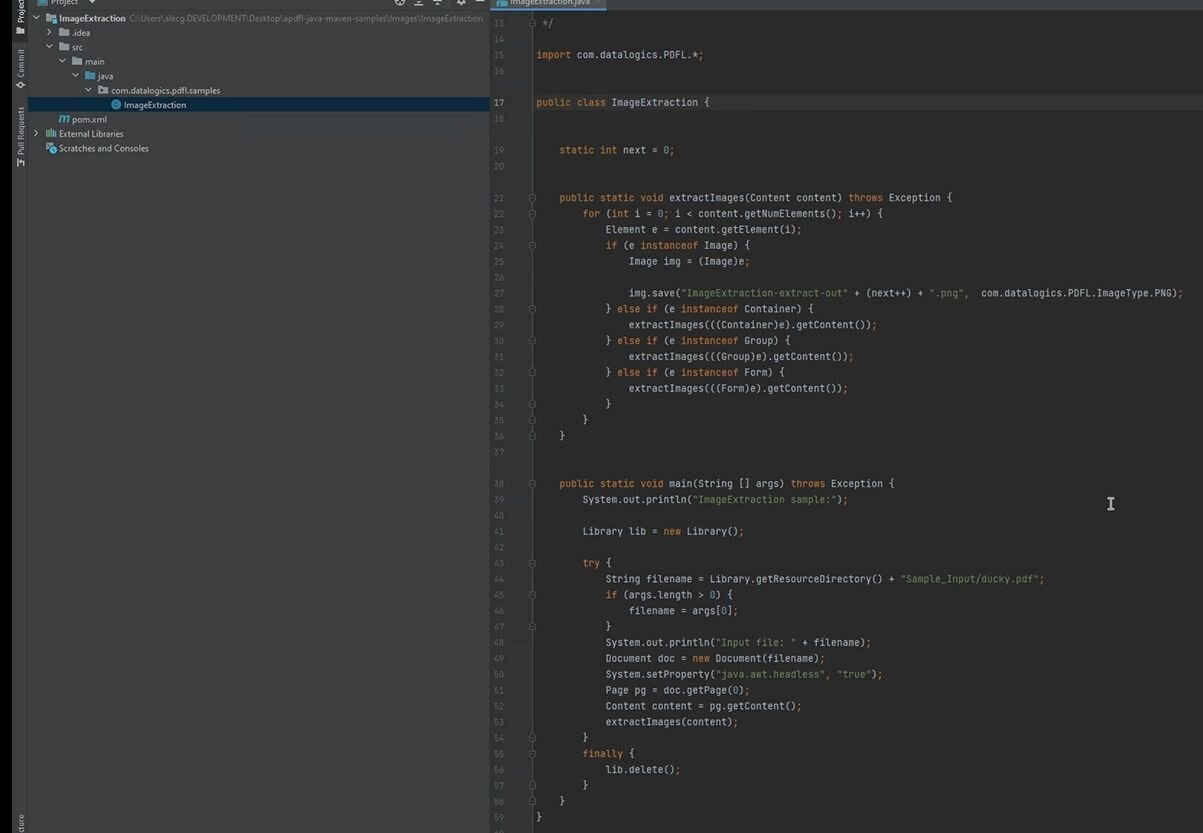Click the ImageExtraction class icon in tree

click(x=116, y=105)
